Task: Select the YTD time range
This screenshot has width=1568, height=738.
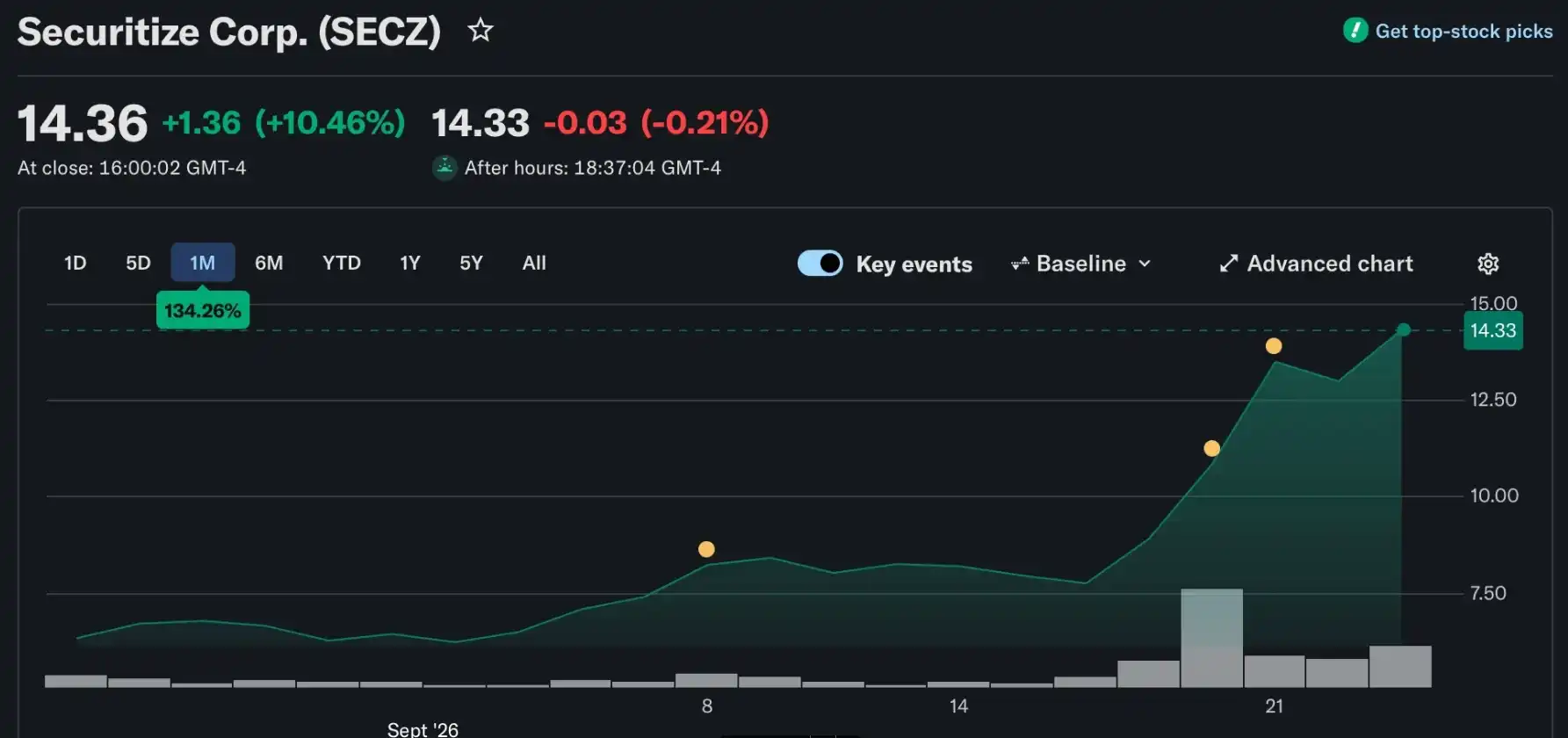Action: click(342, 263)
